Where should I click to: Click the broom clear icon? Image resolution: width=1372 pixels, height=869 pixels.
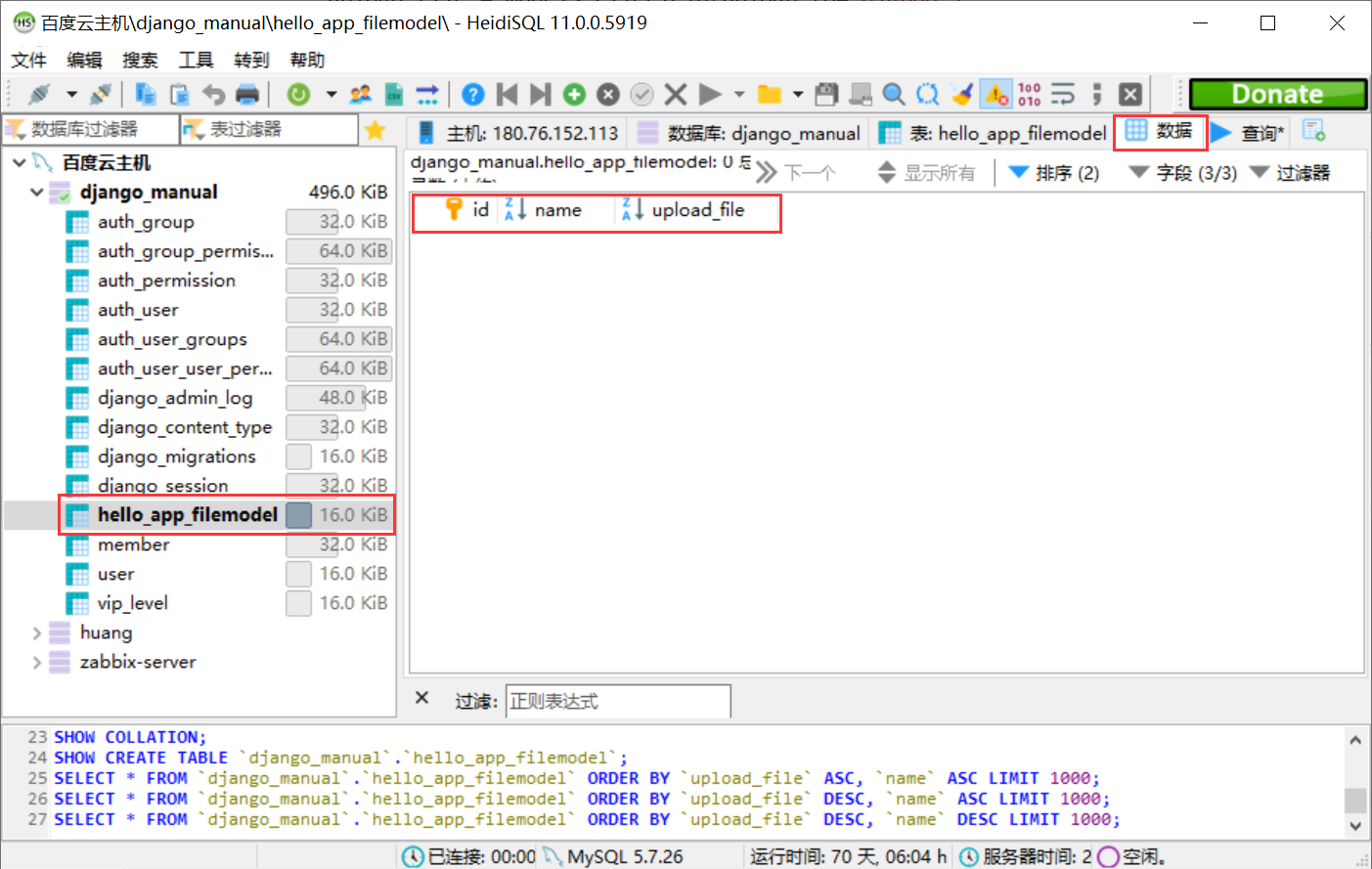(x=962, y=94)
